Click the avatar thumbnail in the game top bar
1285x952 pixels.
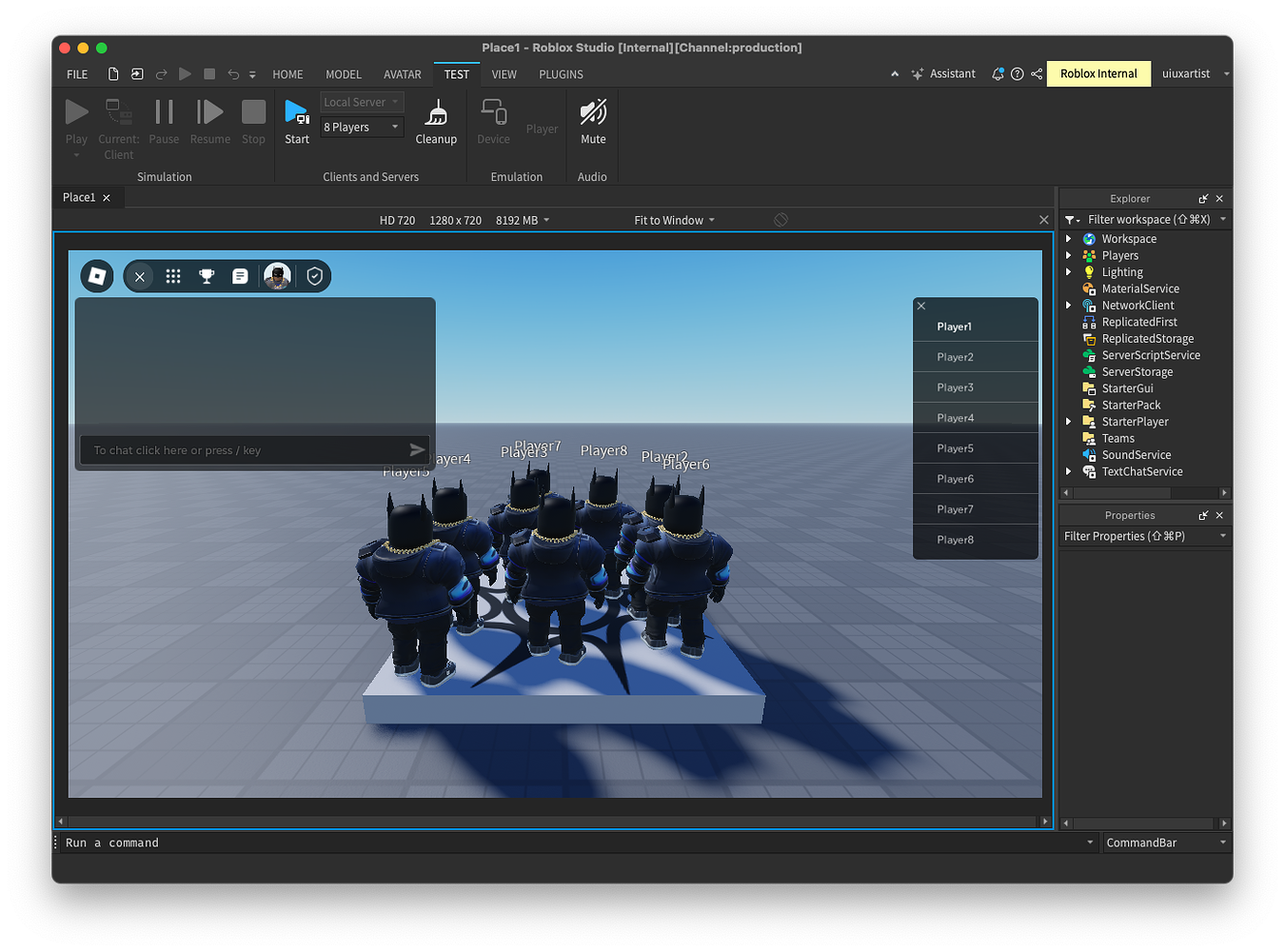pos(277,276)
